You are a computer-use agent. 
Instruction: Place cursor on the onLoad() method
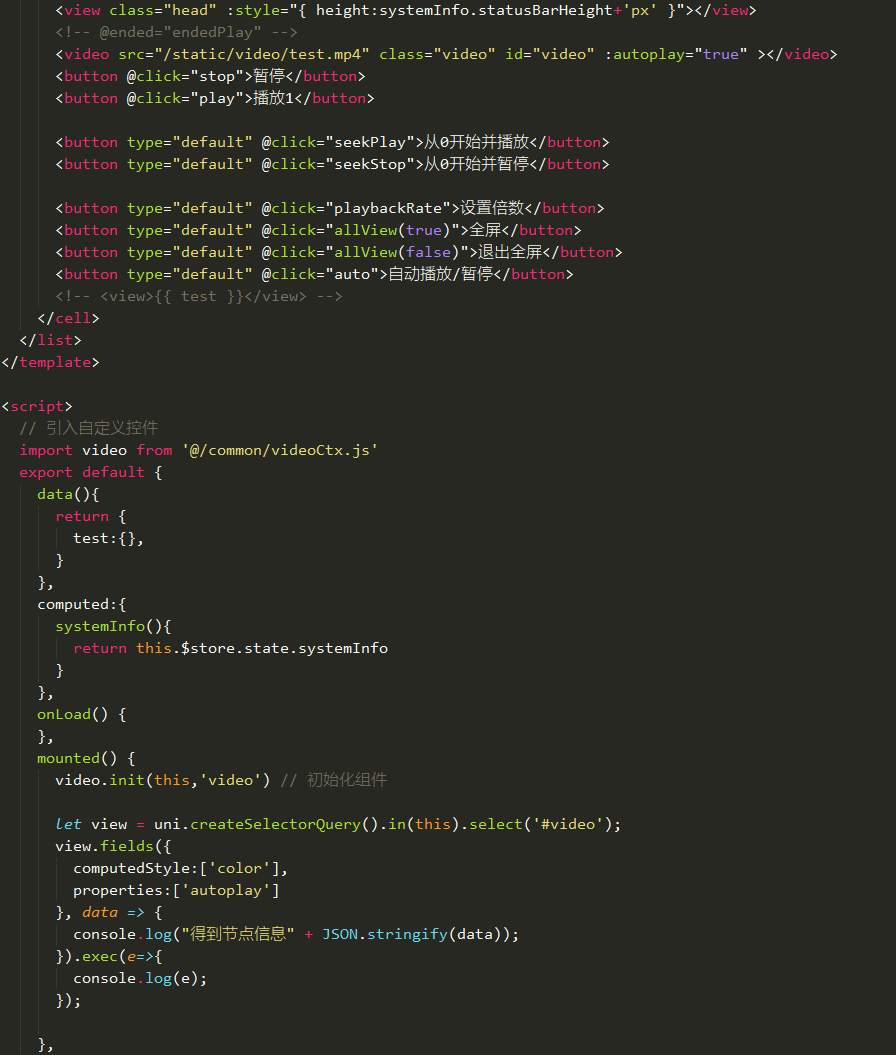click(72, 714)
